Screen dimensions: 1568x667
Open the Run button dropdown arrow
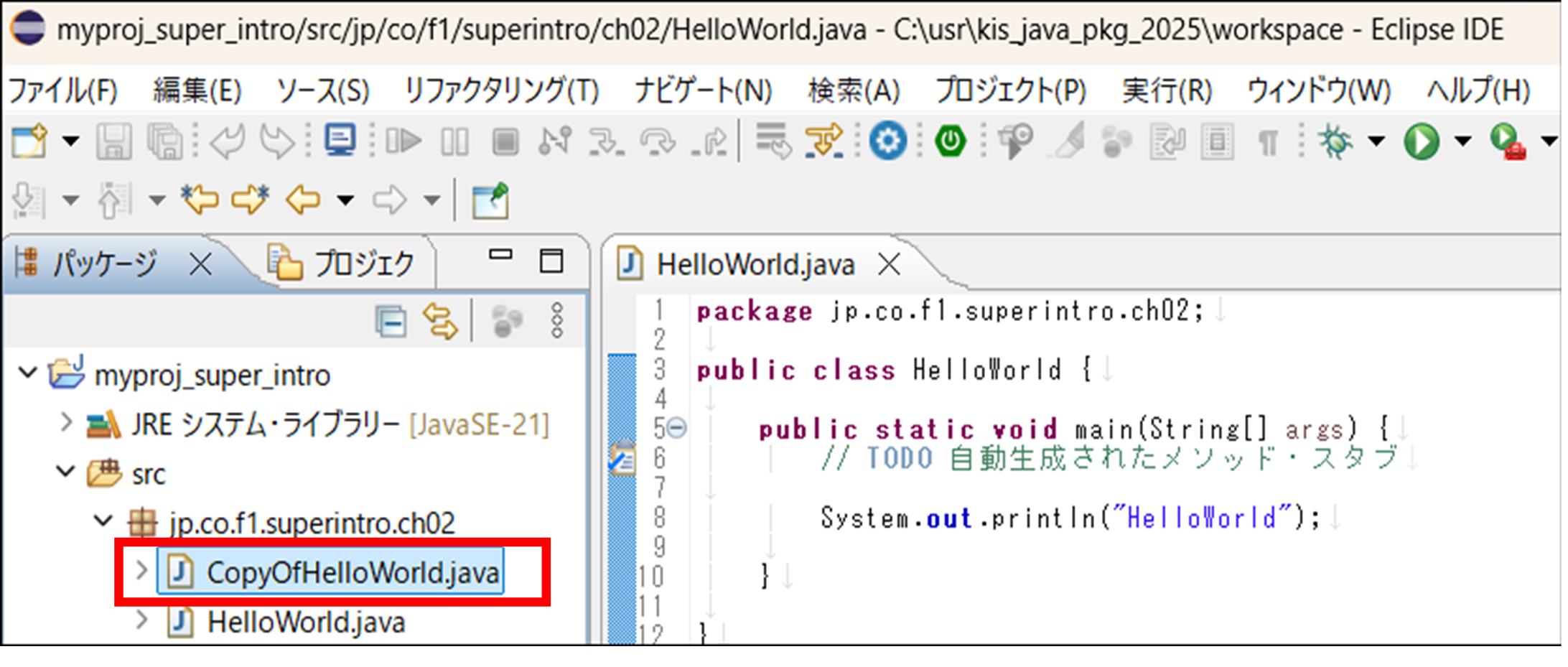pyautogui.click(x=1462, y=141)
